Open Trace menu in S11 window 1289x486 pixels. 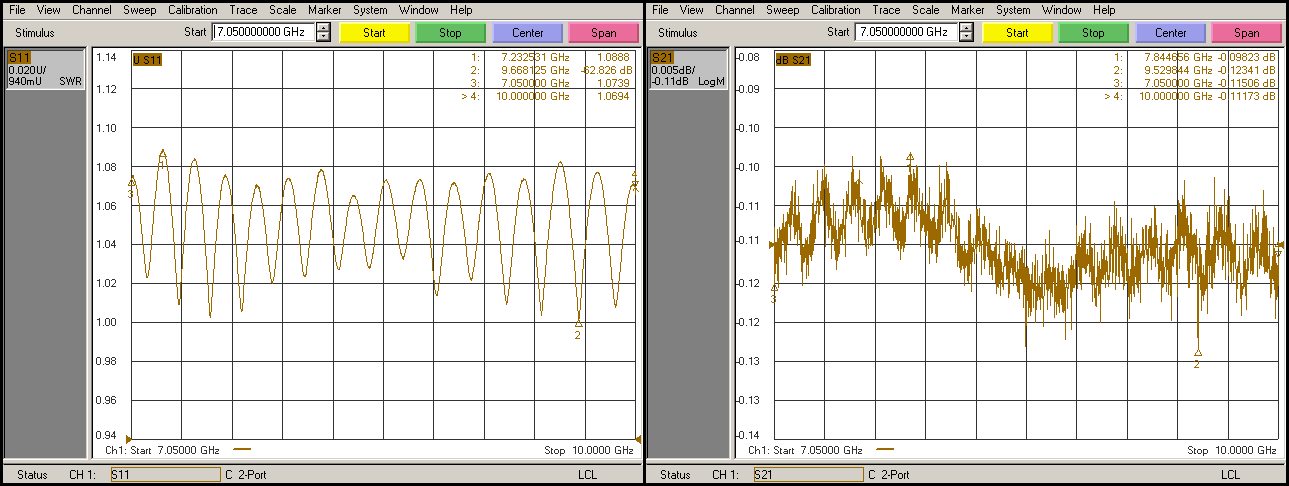243,10
